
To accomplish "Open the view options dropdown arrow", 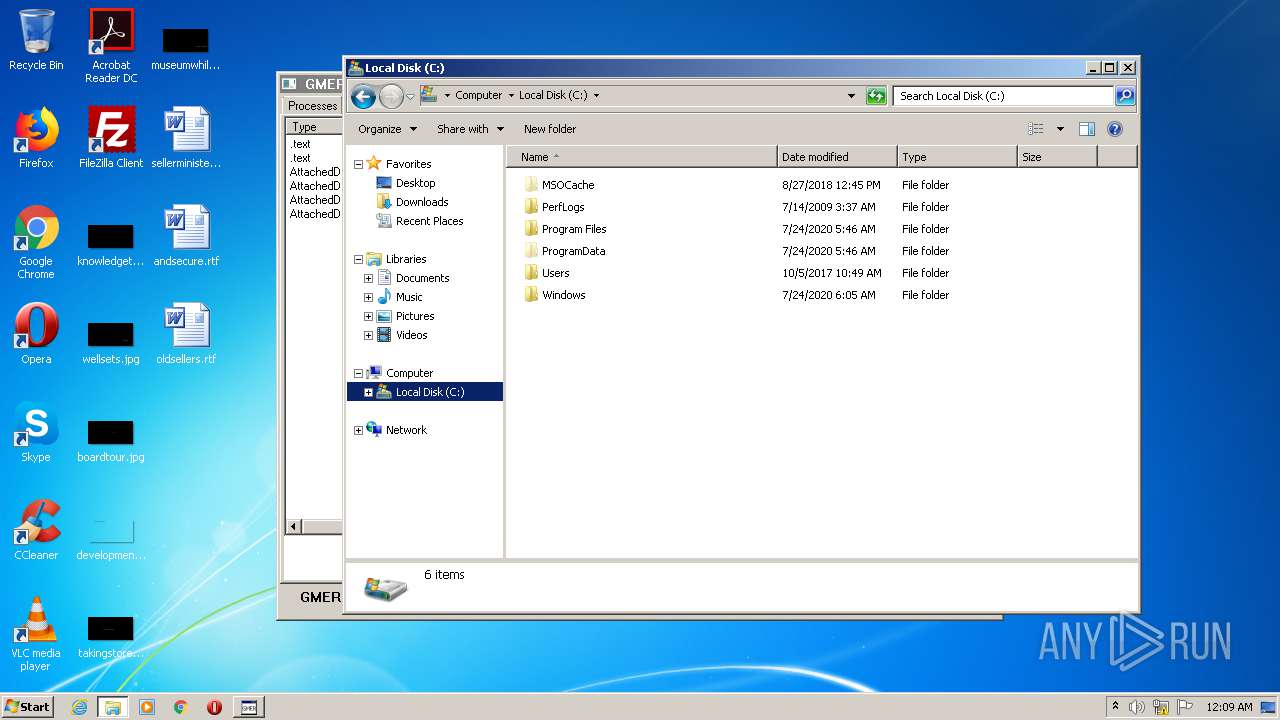I will pyautogui.click(x=1060, y=129).
